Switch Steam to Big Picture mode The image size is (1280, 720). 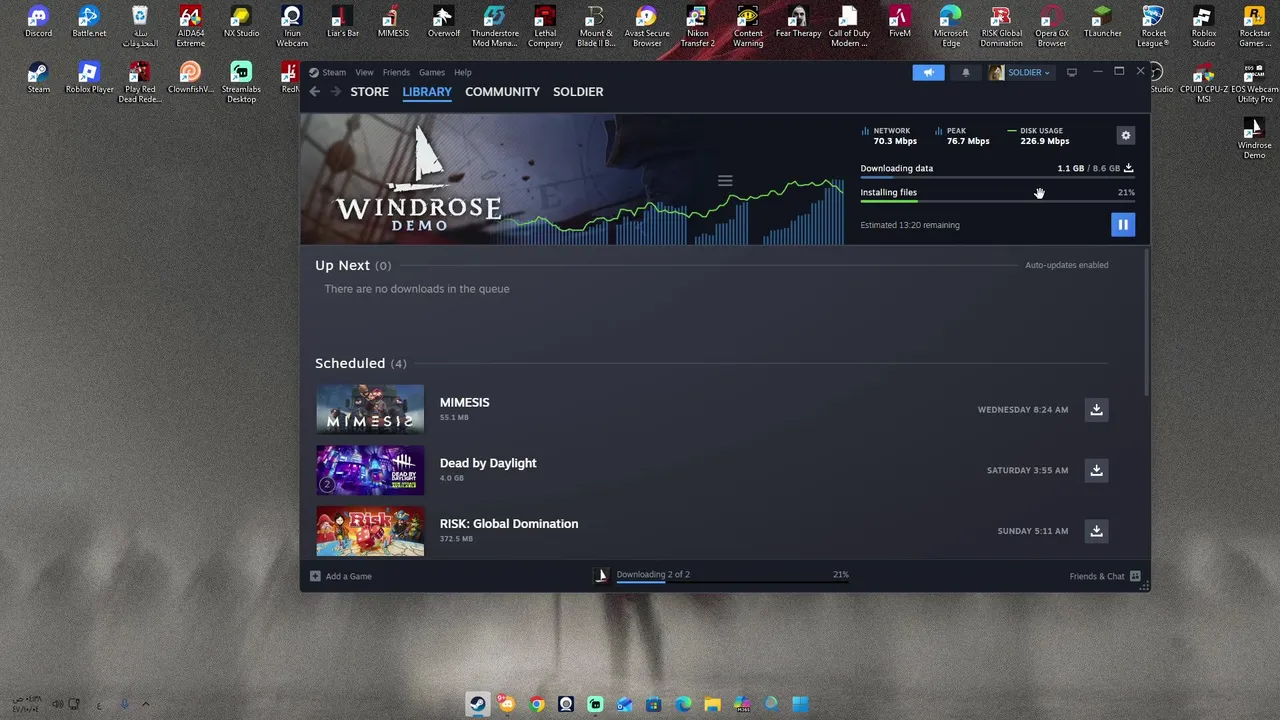(1072, 72)
